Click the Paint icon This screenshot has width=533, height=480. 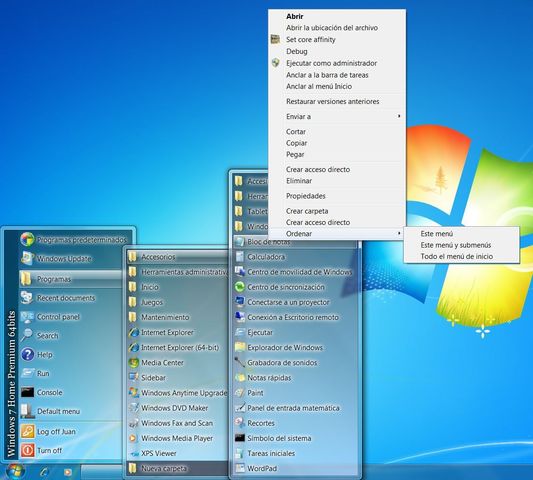click(240, 393)
